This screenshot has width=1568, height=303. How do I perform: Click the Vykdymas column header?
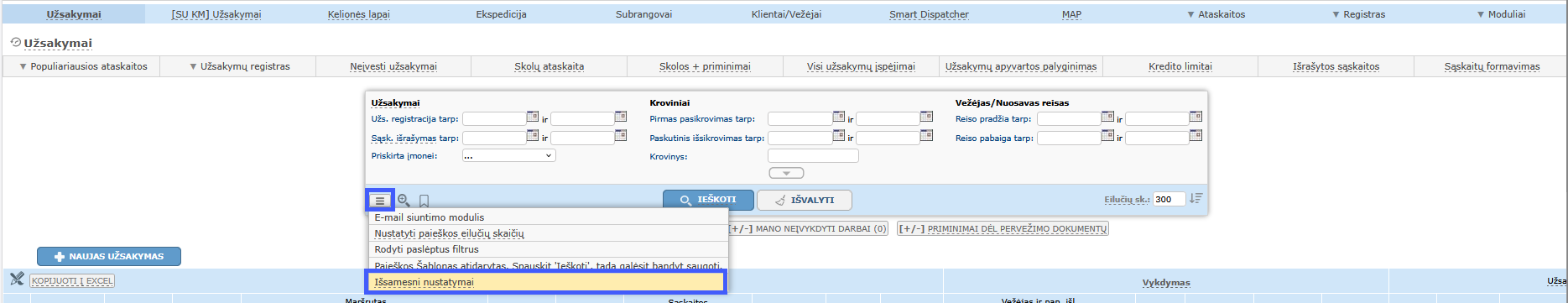click(x=1166, y=283)
